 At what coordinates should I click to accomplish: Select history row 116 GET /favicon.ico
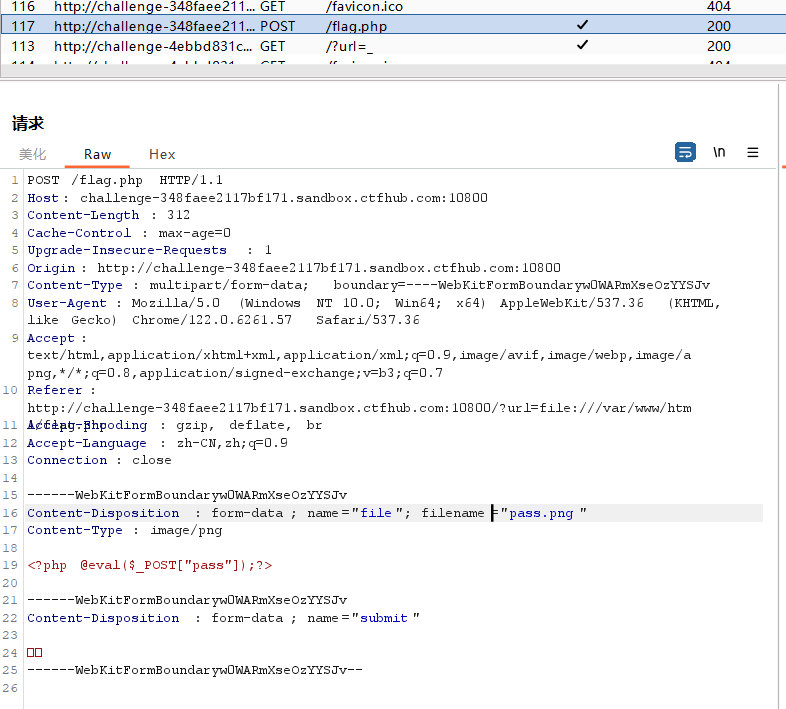coord(393,7)
